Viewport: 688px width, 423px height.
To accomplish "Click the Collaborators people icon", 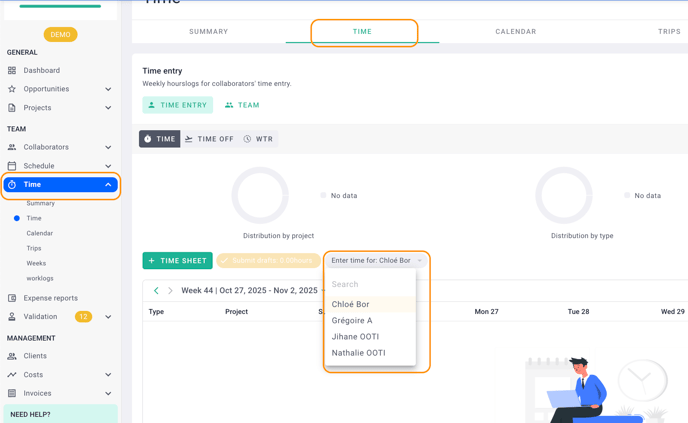I will click(x=12, y=147).
